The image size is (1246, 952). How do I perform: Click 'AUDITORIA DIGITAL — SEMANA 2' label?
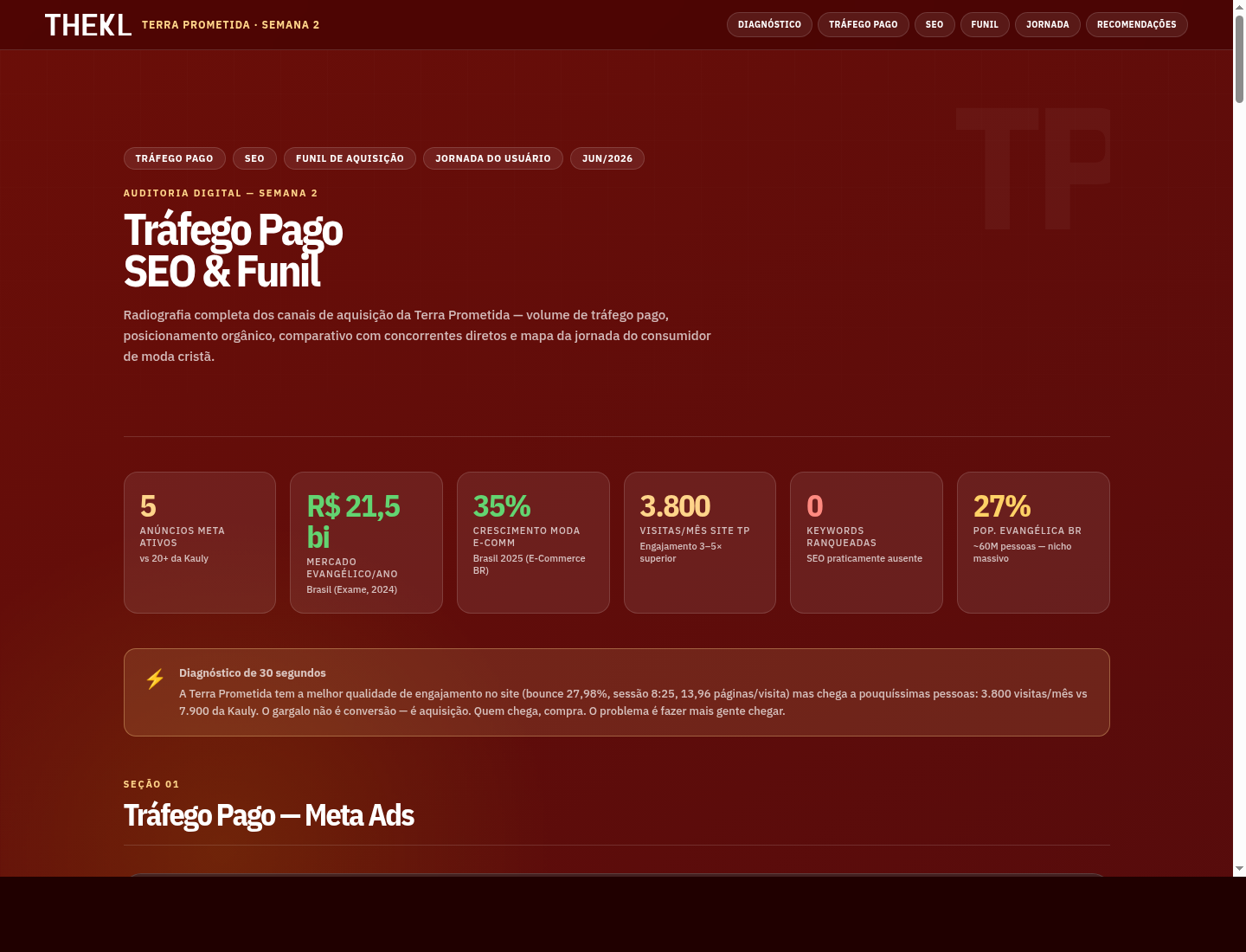[x=221, y=193]
